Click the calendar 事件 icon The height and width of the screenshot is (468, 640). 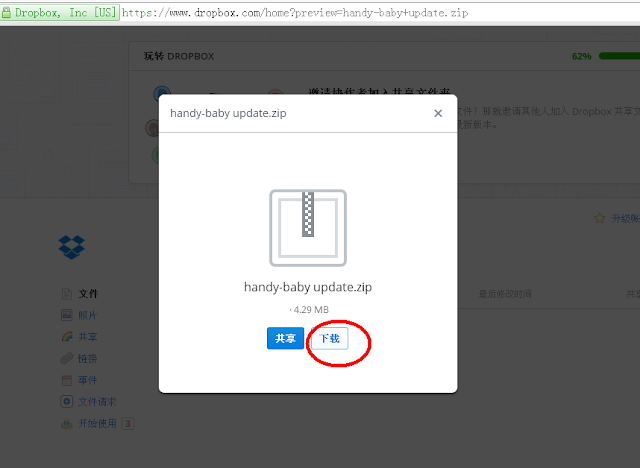point(67,380)
